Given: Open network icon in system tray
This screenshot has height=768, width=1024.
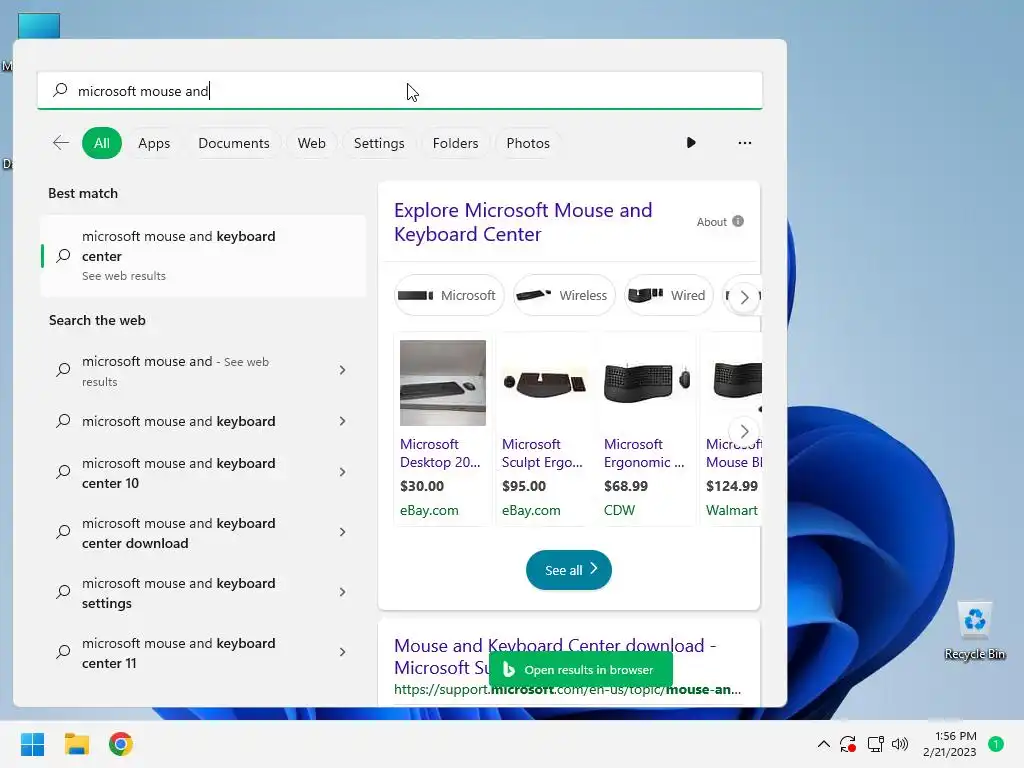Looking at the screenshot, I should point(875,744).
